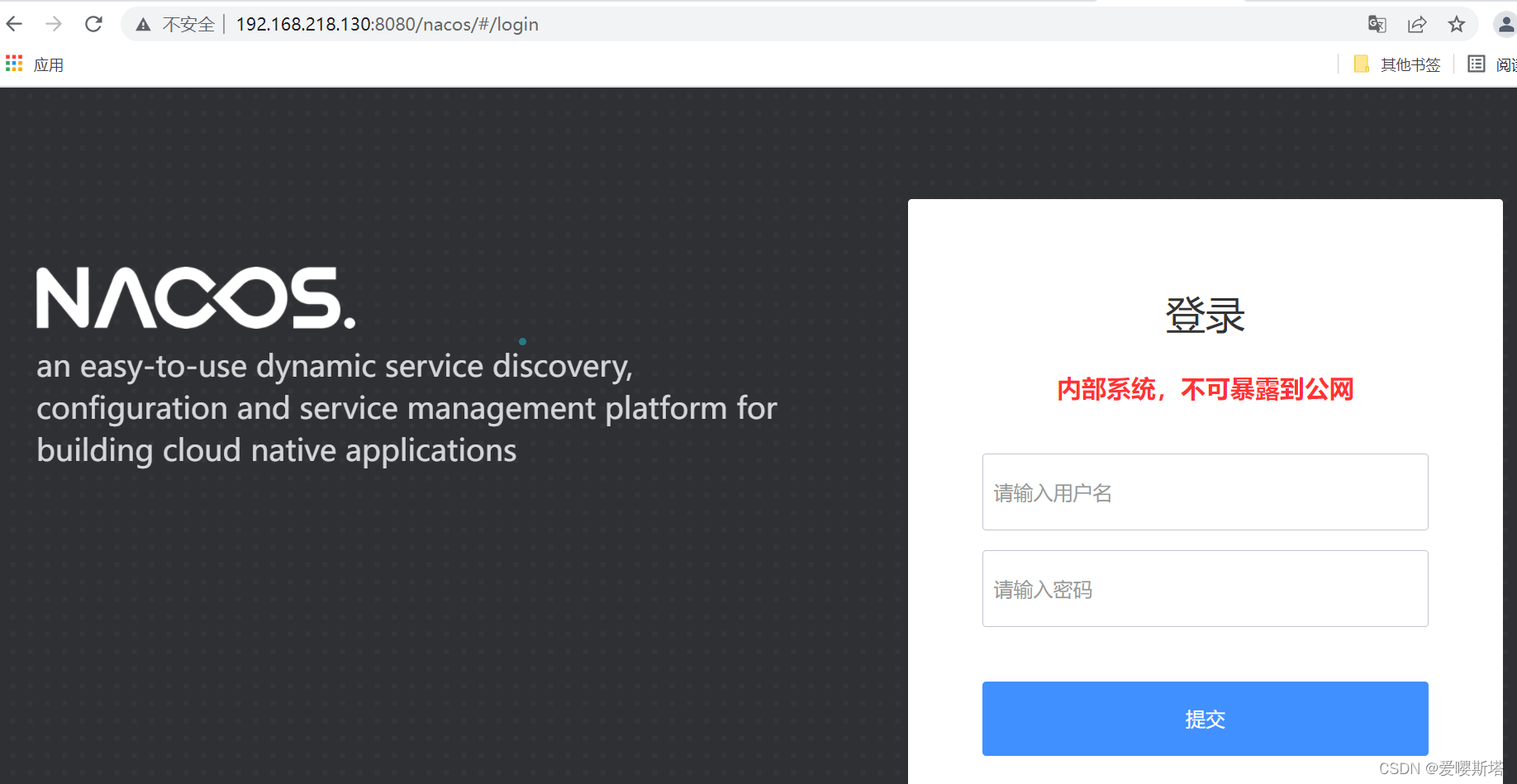The image size is (1517, 784).
Task: Go back with the browser back arrow
Action: [x=14, y=24]
